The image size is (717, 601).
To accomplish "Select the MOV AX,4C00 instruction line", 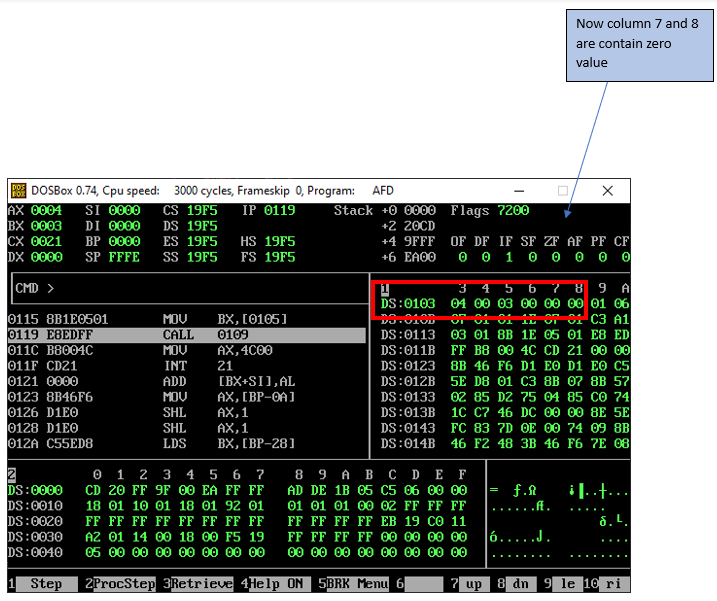I will coord(187,351).
